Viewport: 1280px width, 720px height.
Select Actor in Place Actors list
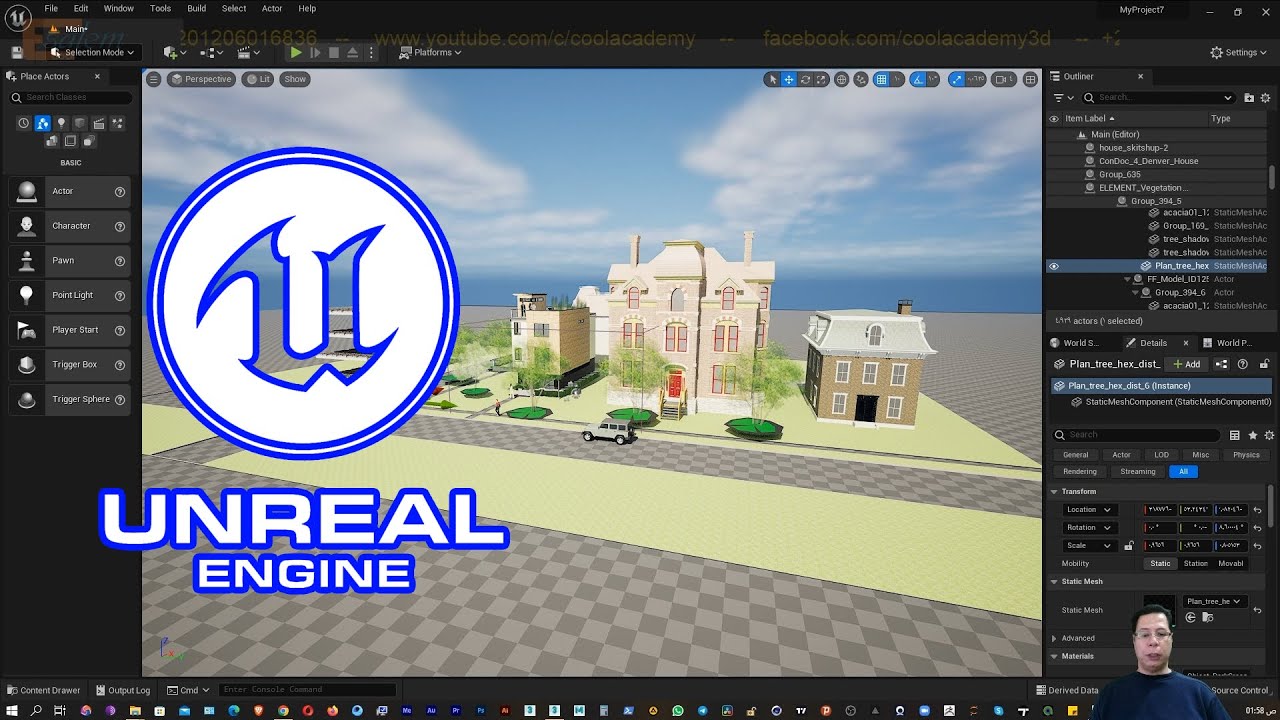pyautogui.click(x=69, y=191)
